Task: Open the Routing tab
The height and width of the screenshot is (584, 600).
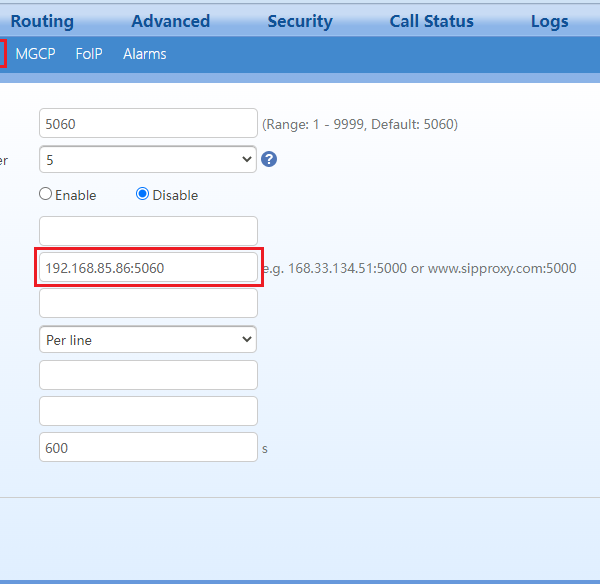Action: tap(42, 21)
